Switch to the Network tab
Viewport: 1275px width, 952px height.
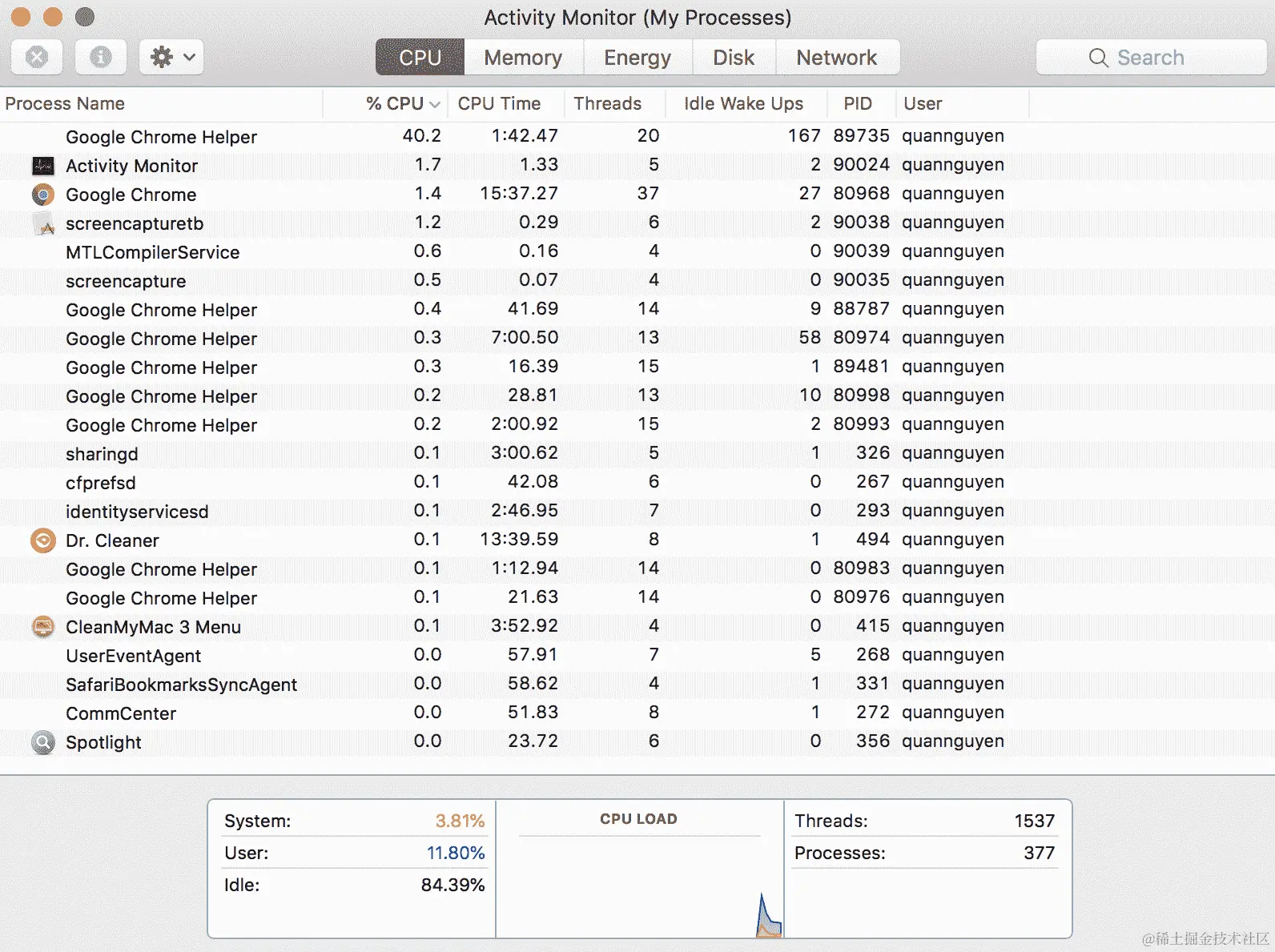(x=837, y=58)
